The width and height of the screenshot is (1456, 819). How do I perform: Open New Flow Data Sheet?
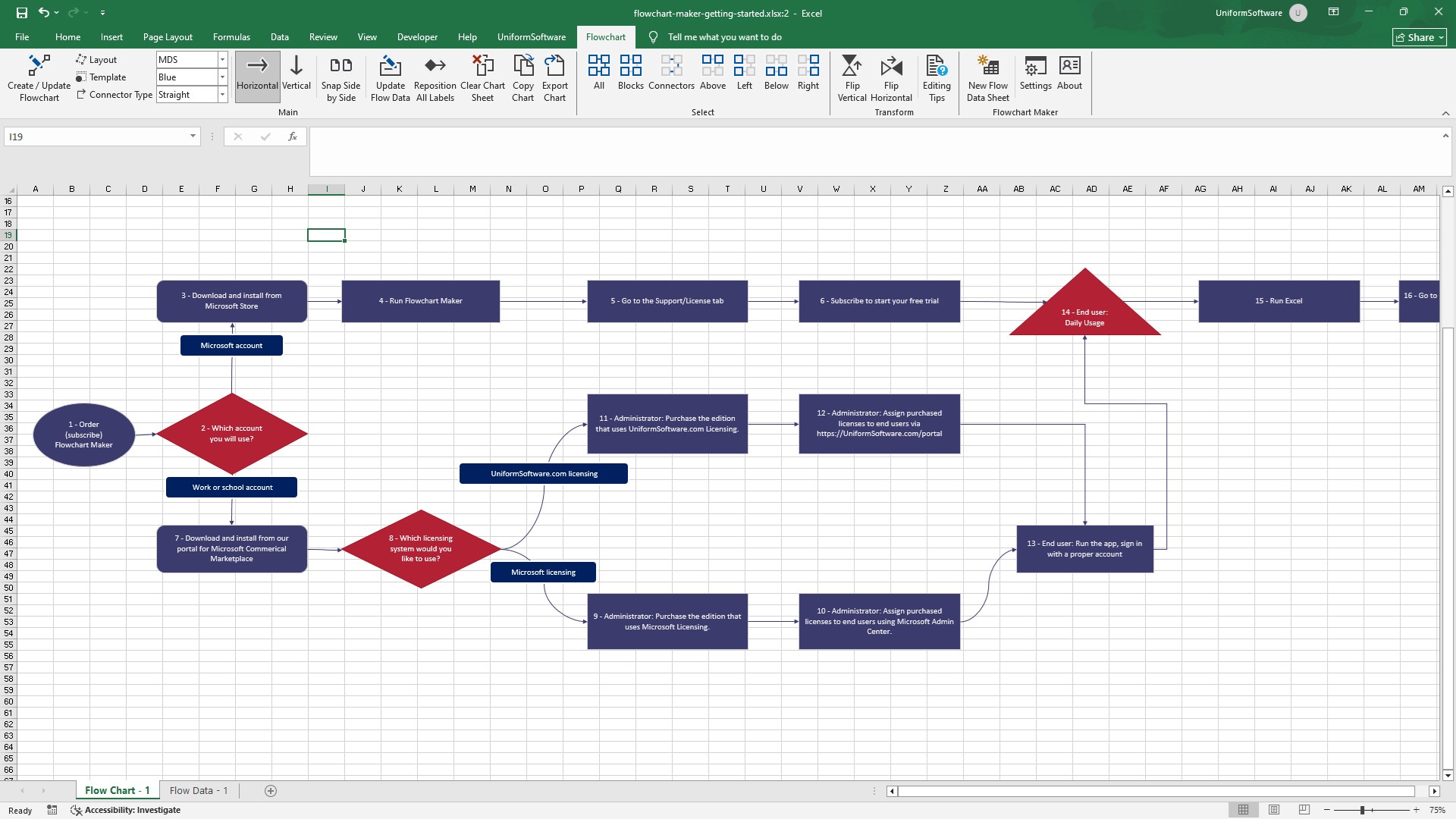(987, 66)
